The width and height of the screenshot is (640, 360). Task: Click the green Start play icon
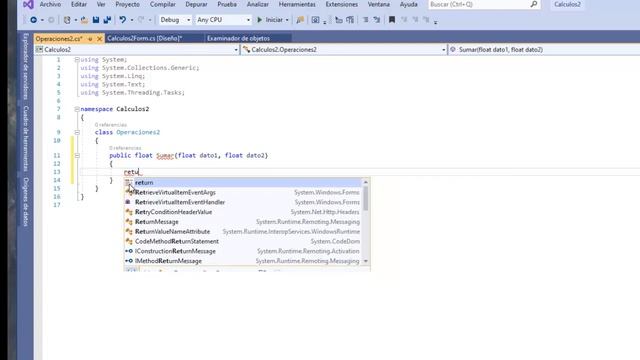pos(260,20)
